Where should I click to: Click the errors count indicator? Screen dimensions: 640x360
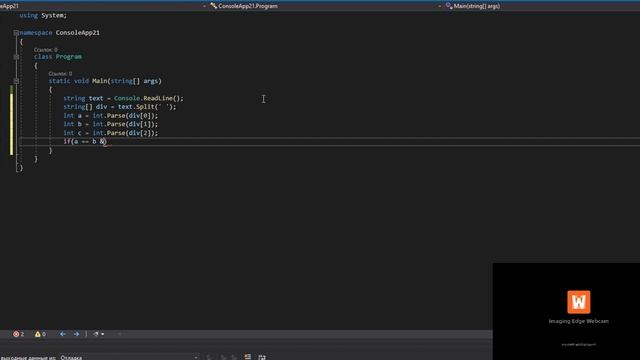[18, 334]
